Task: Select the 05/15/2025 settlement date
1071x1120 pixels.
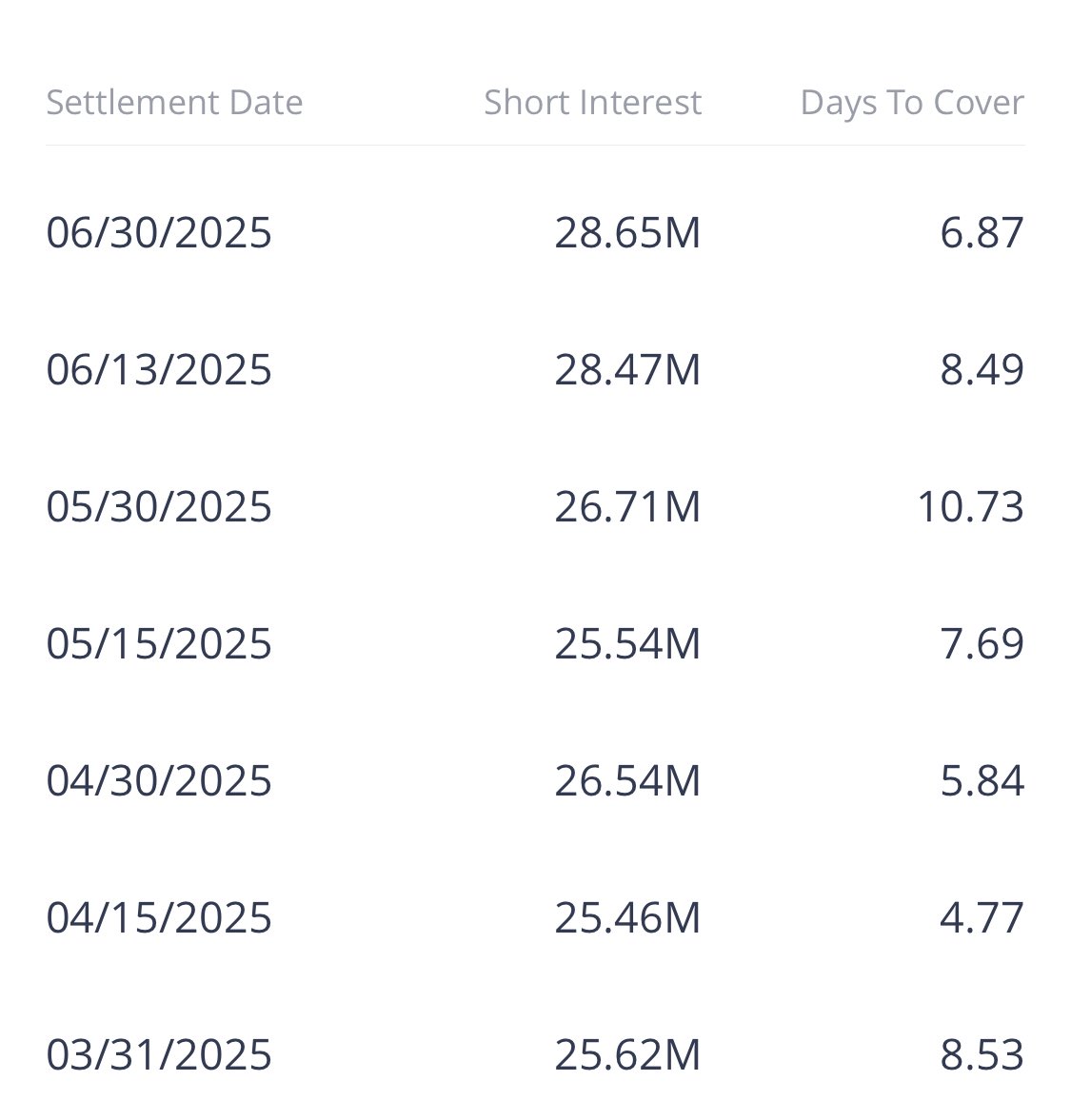Action: click(159, 643)
